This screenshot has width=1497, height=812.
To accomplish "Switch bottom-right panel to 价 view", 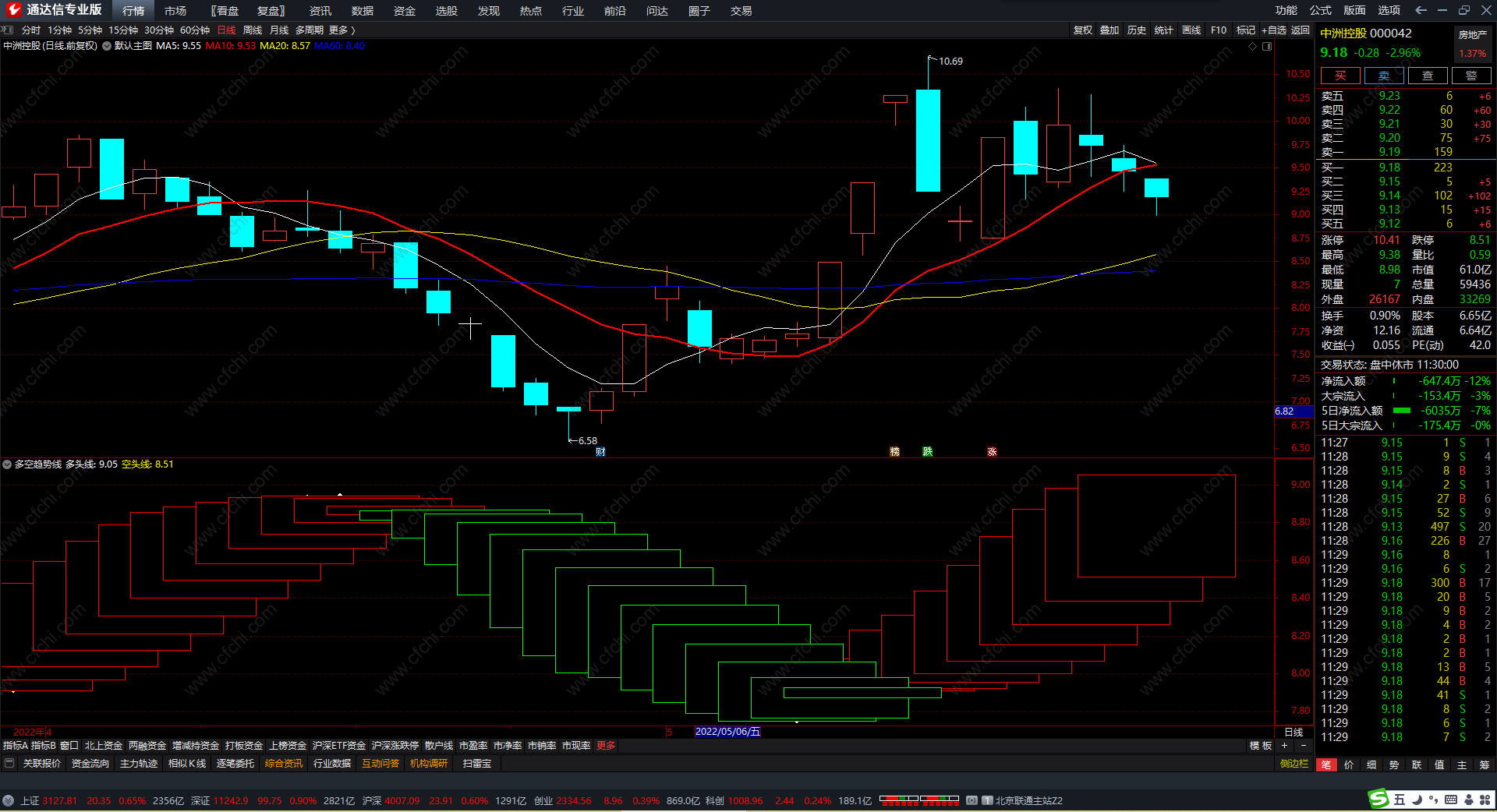I will (x=1348, y=764).
